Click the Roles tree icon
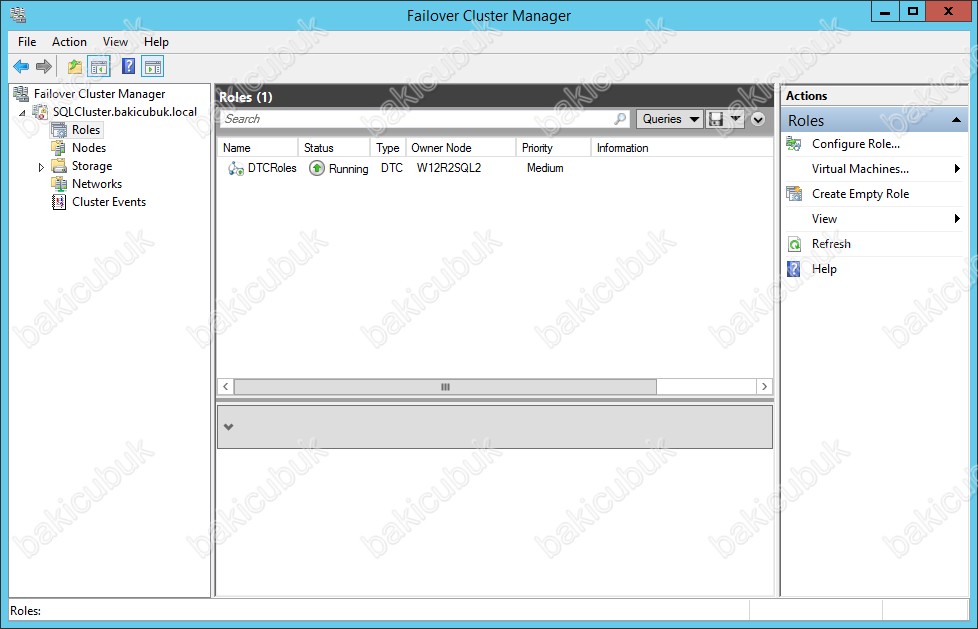Screen dimensions: 978x629 [59, 130]
